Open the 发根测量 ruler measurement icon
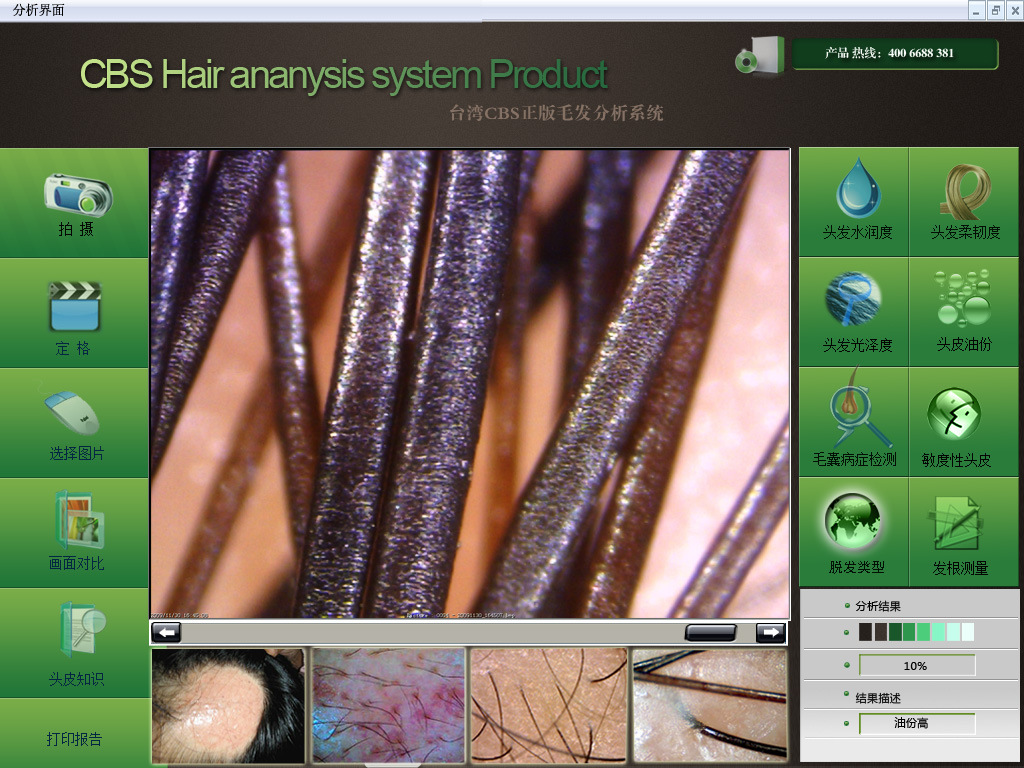This screenshot has height=768, width=1024. (x=954, y=524)
